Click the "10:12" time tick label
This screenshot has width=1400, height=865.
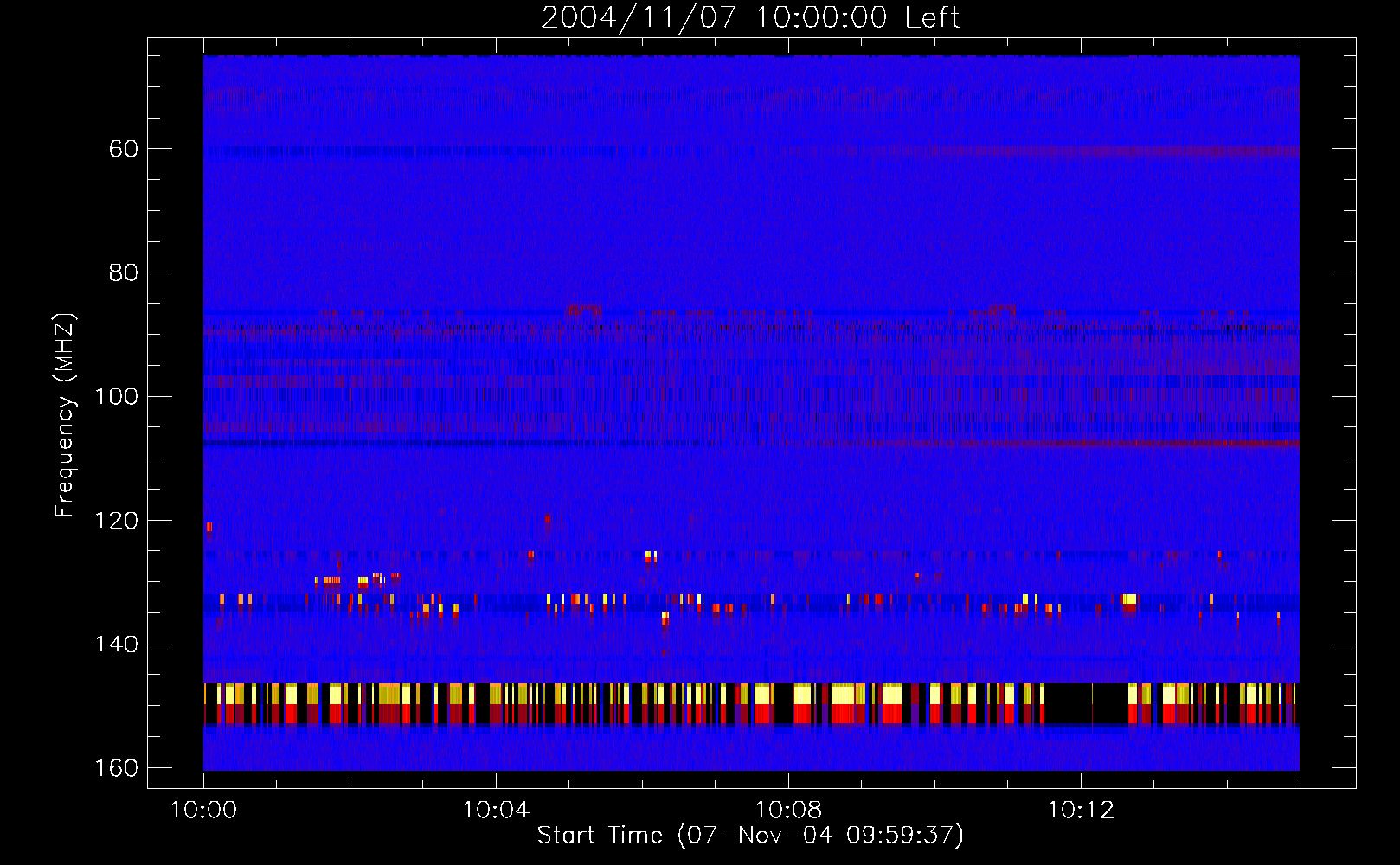point(1081,811)
